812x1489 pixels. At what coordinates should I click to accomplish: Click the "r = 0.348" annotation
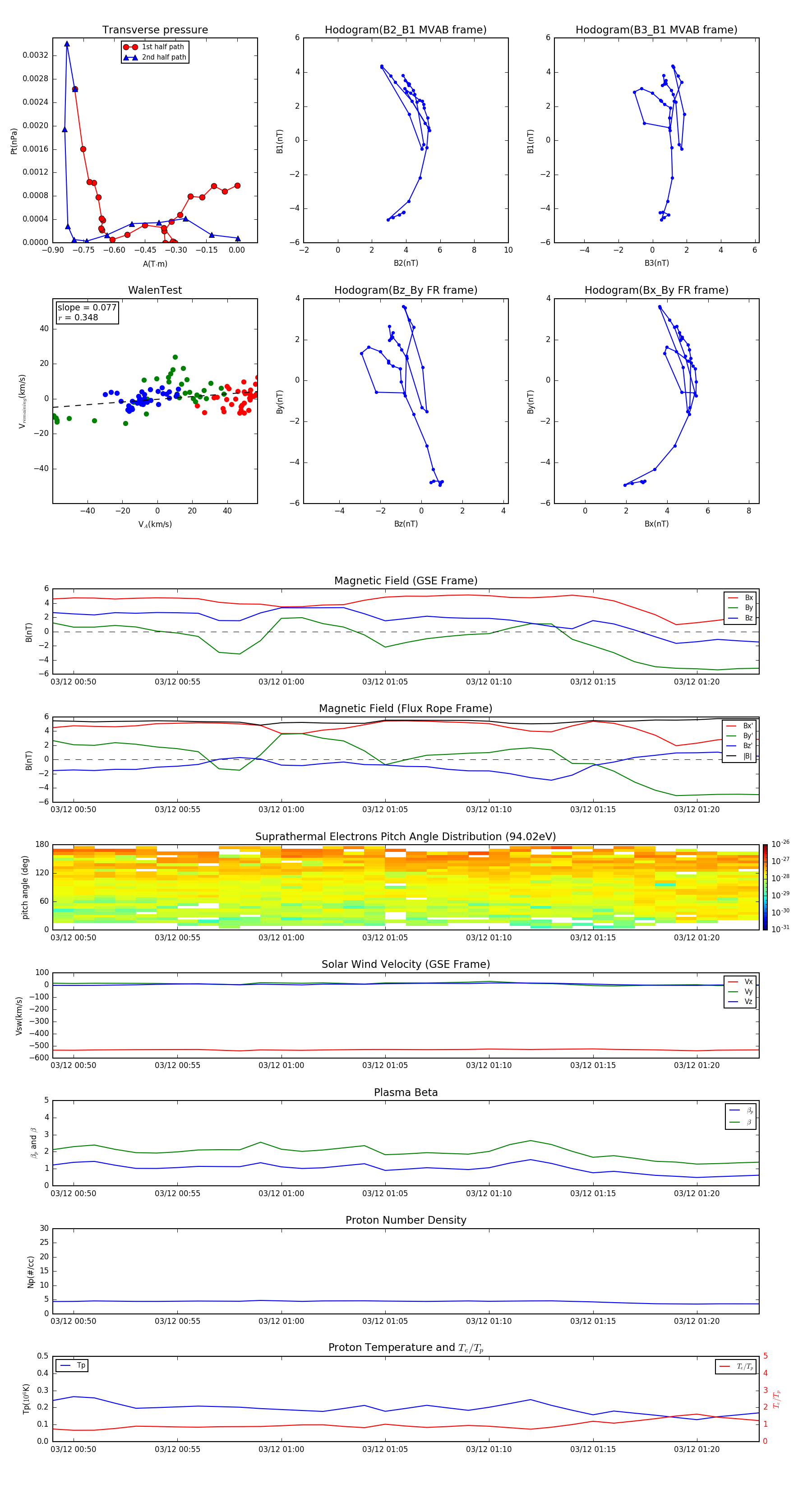pos(78,317)
